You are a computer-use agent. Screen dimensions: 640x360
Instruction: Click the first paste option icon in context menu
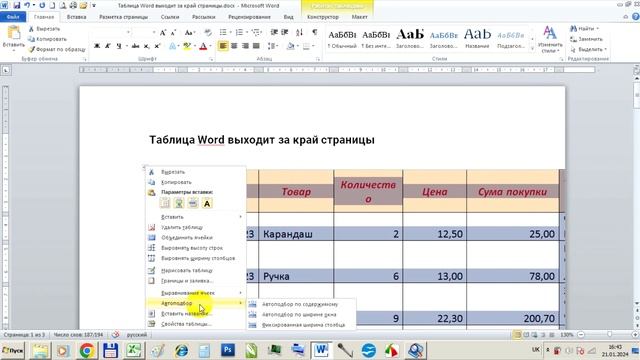(165, 203)
